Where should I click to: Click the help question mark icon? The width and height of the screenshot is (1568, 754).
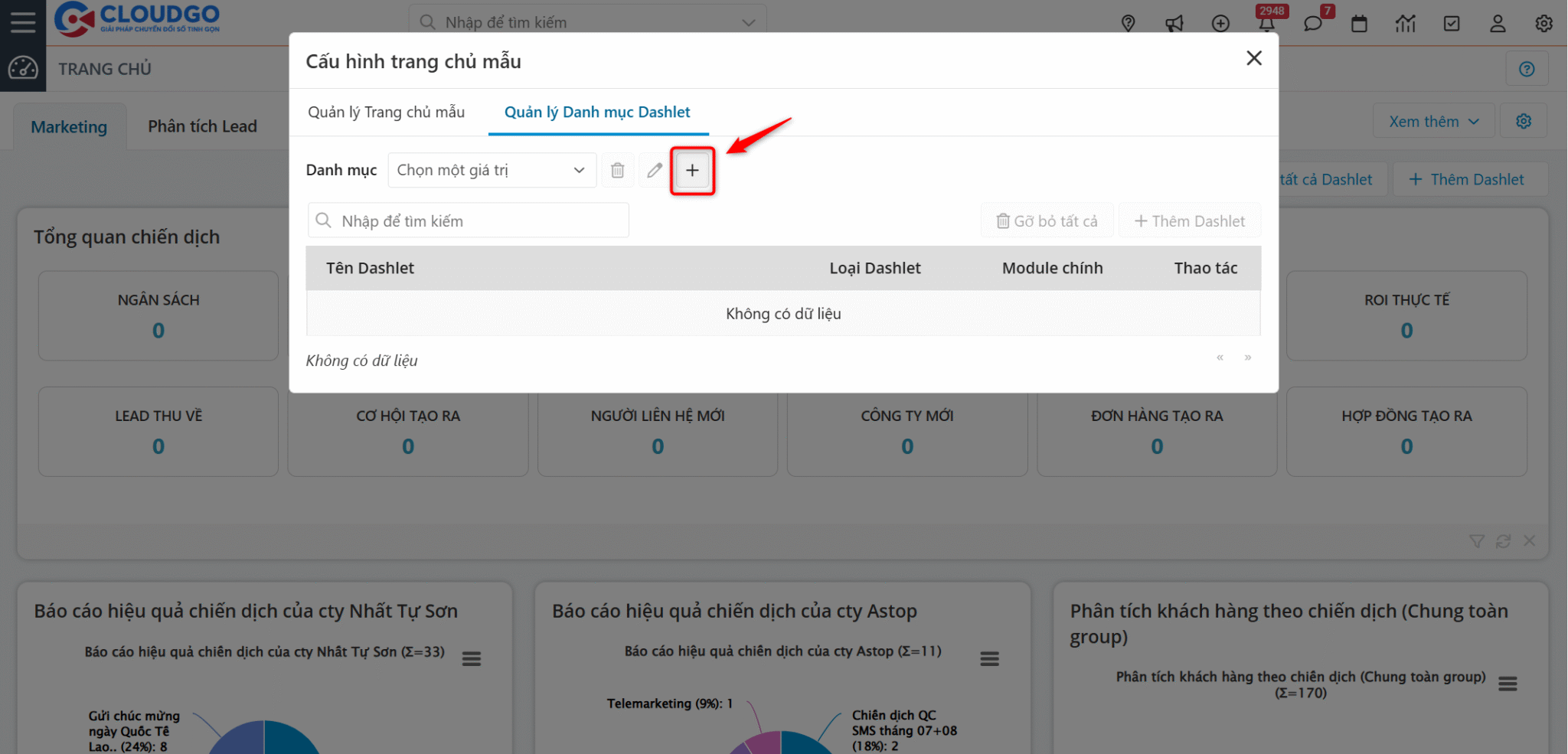coord(1527,69)
